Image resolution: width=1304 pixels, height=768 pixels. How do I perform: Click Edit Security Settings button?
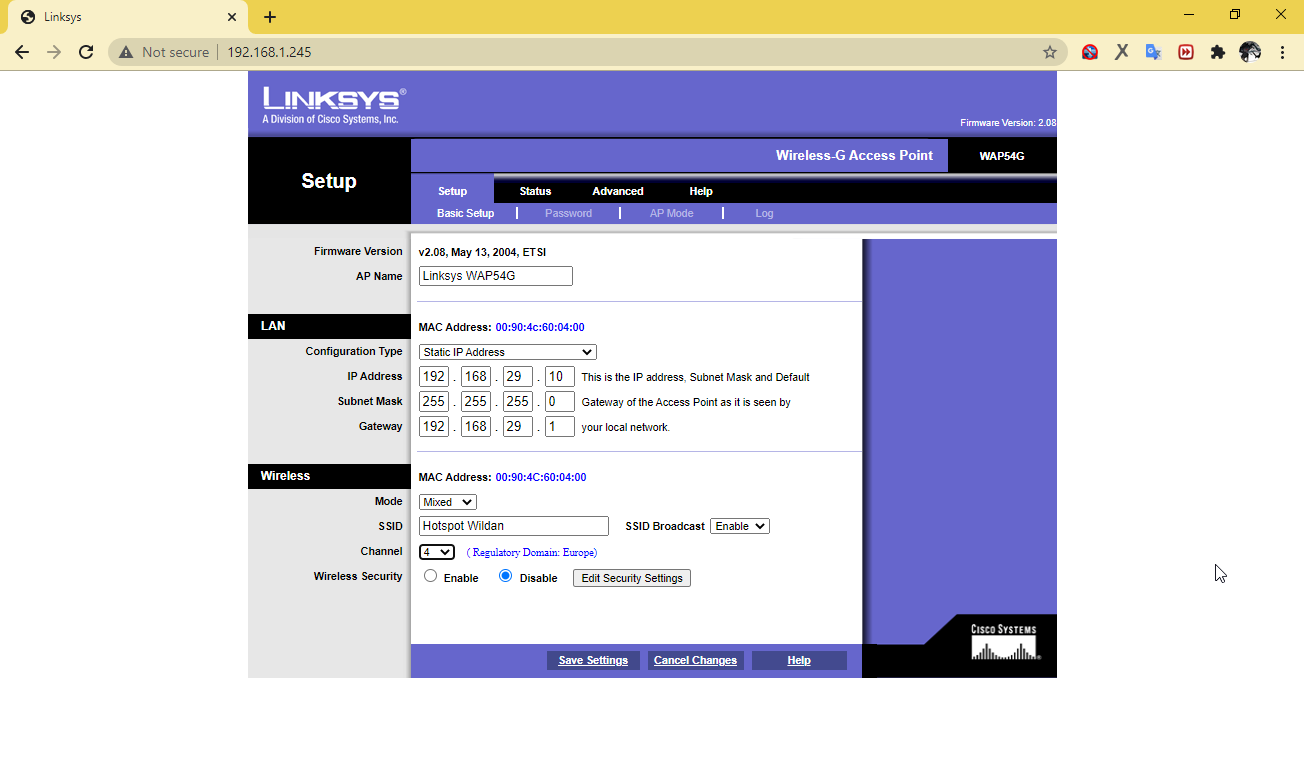tap(632, 578)
